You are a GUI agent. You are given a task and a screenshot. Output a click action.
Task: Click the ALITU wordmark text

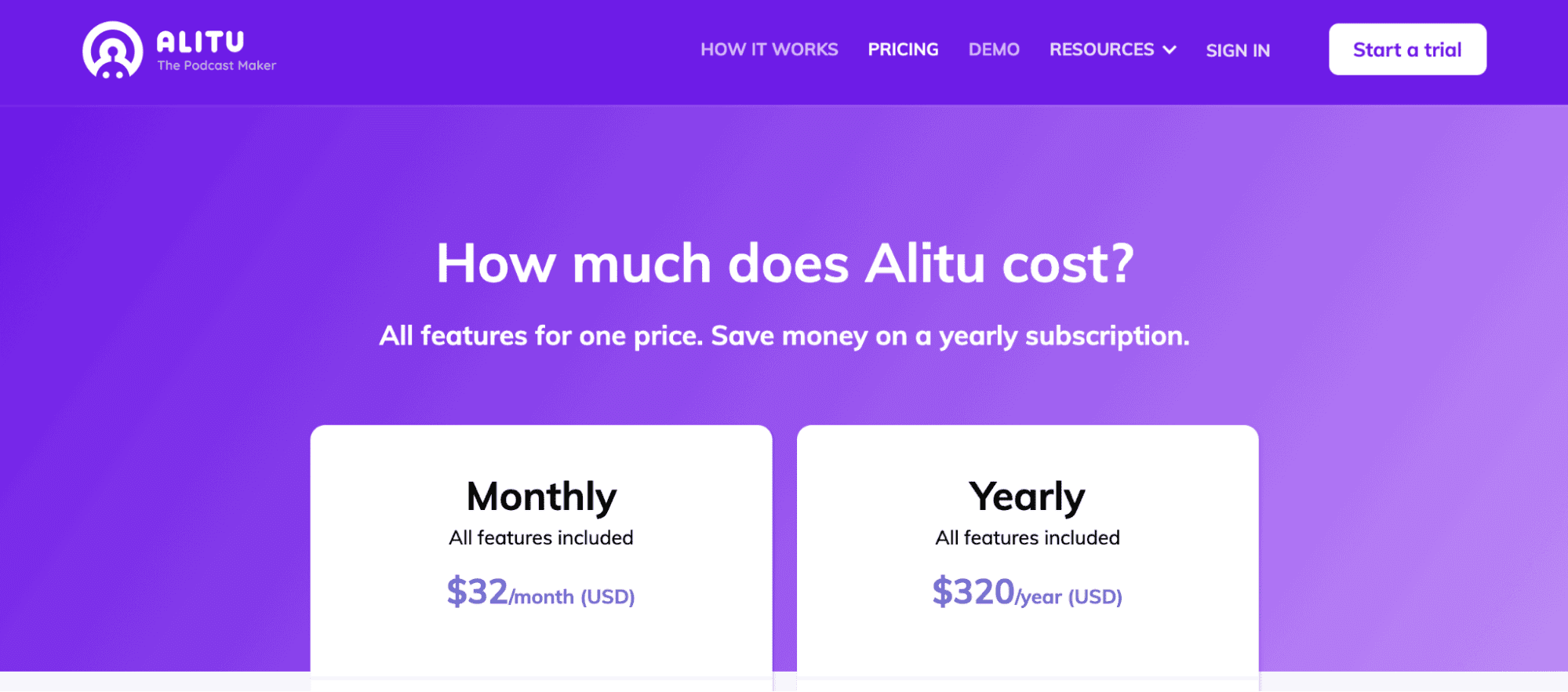click(200, 41)
